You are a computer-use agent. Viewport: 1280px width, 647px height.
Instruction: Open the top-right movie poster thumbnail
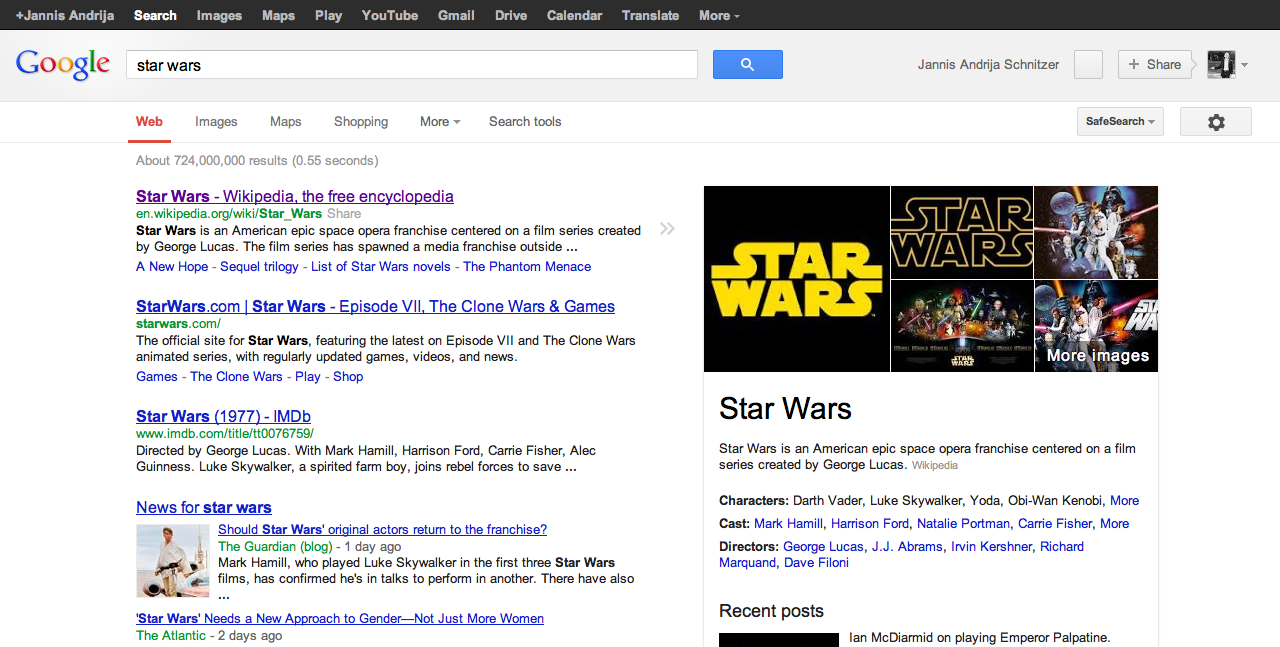[x=1096, y=232]
